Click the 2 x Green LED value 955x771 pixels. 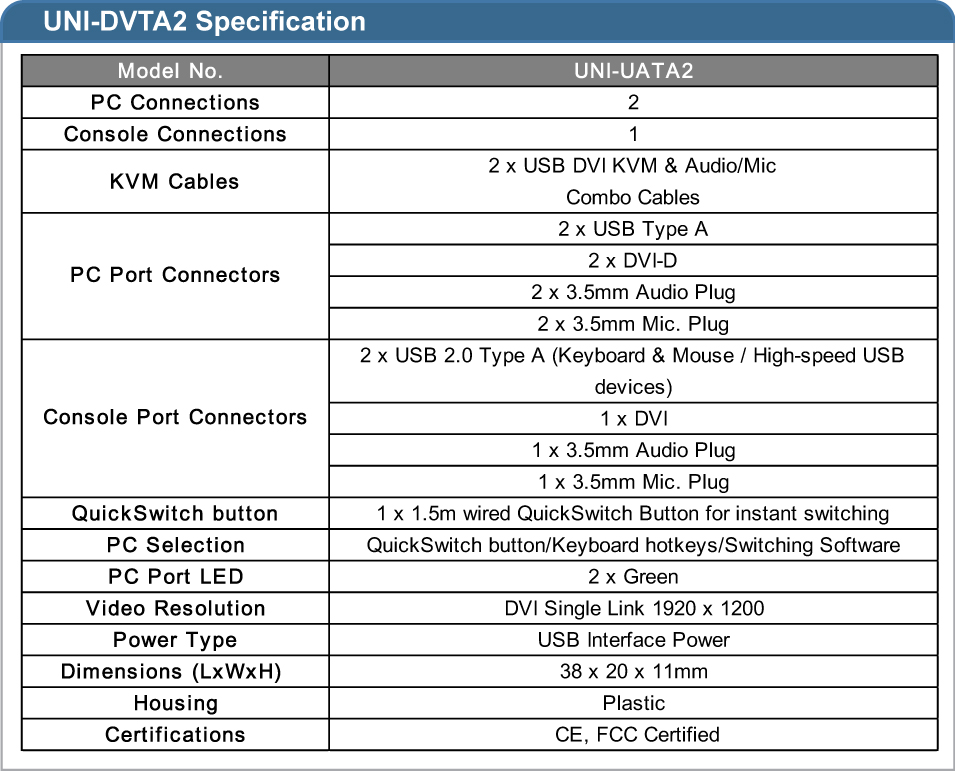pyautogui.click(x=633, y=577)
